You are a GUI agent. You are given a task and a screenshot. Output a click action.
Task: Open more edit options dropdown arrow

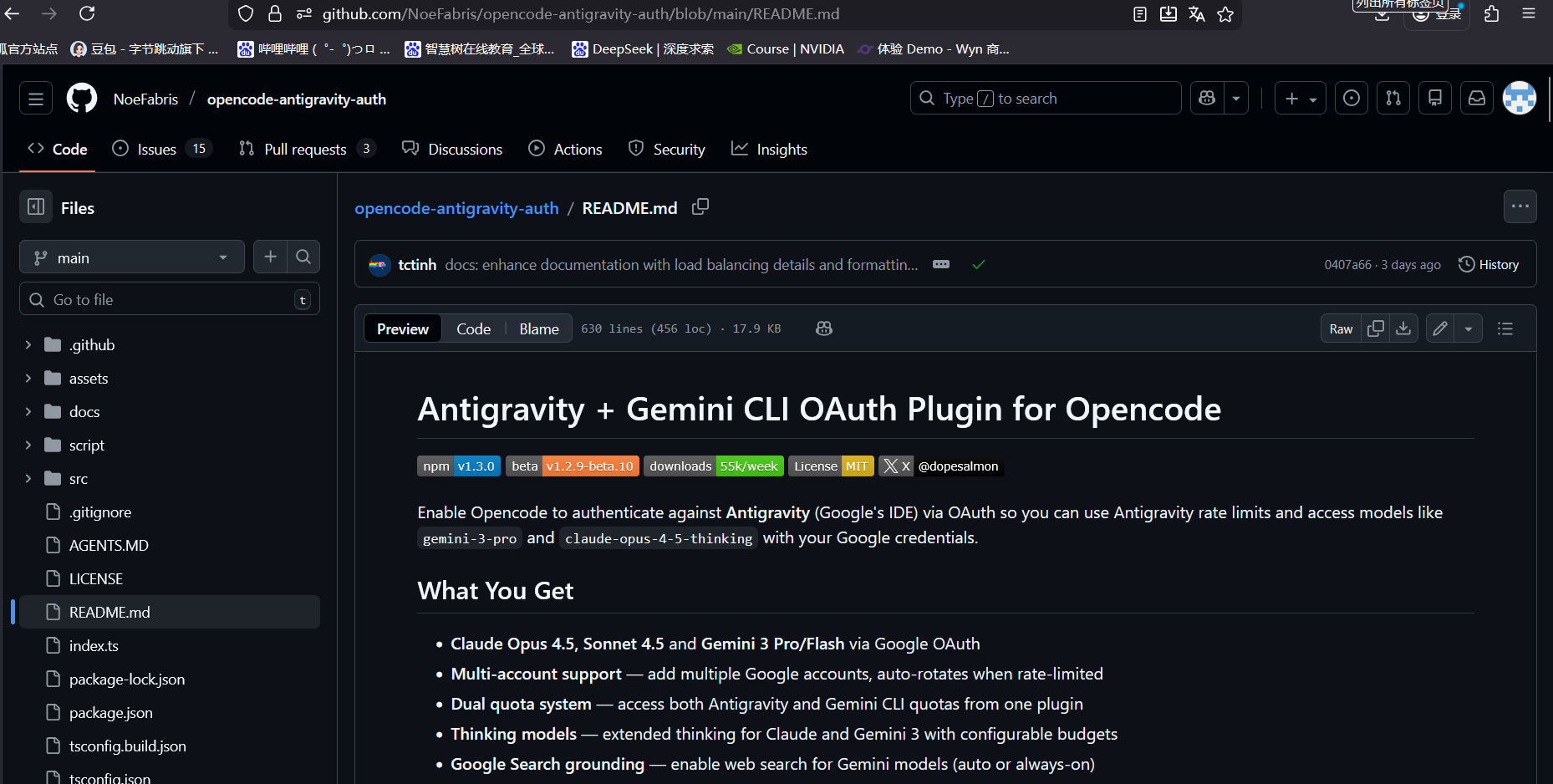coord(1469,328)
